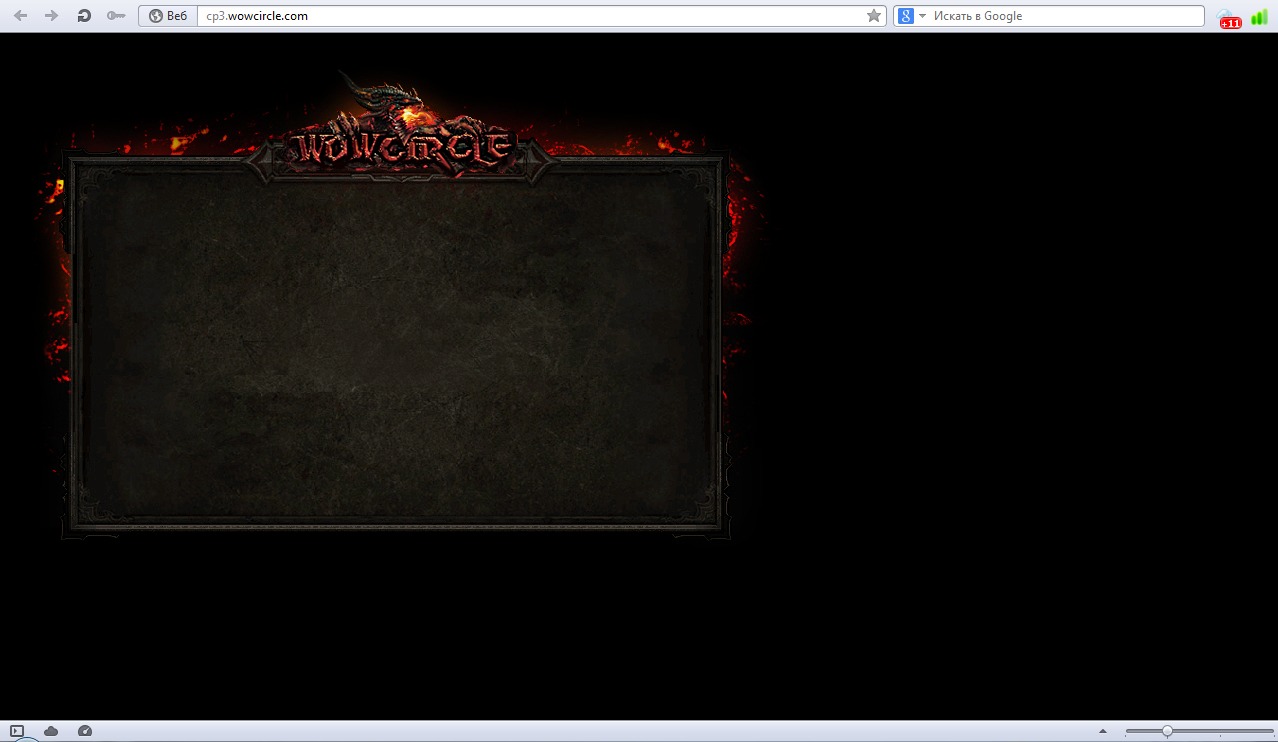The image size is (1278, 742).
Task: Click the WowCircle logo banner
Action: 402,149
